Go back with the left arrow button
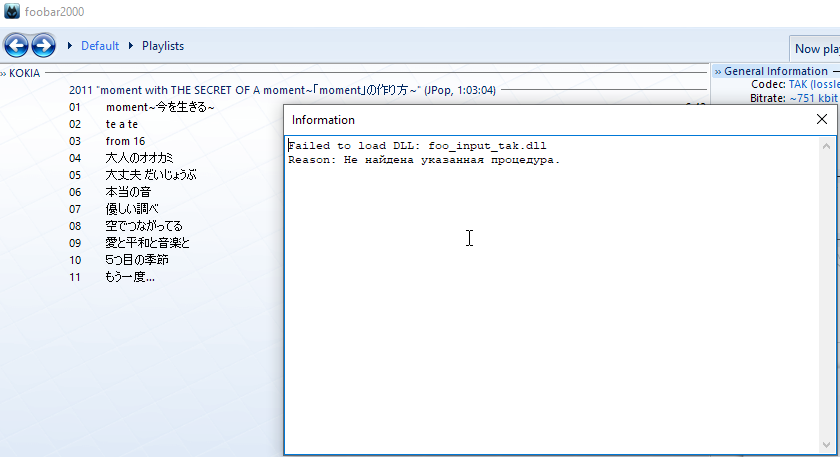The image size is (840, 457). pos(16,46)
